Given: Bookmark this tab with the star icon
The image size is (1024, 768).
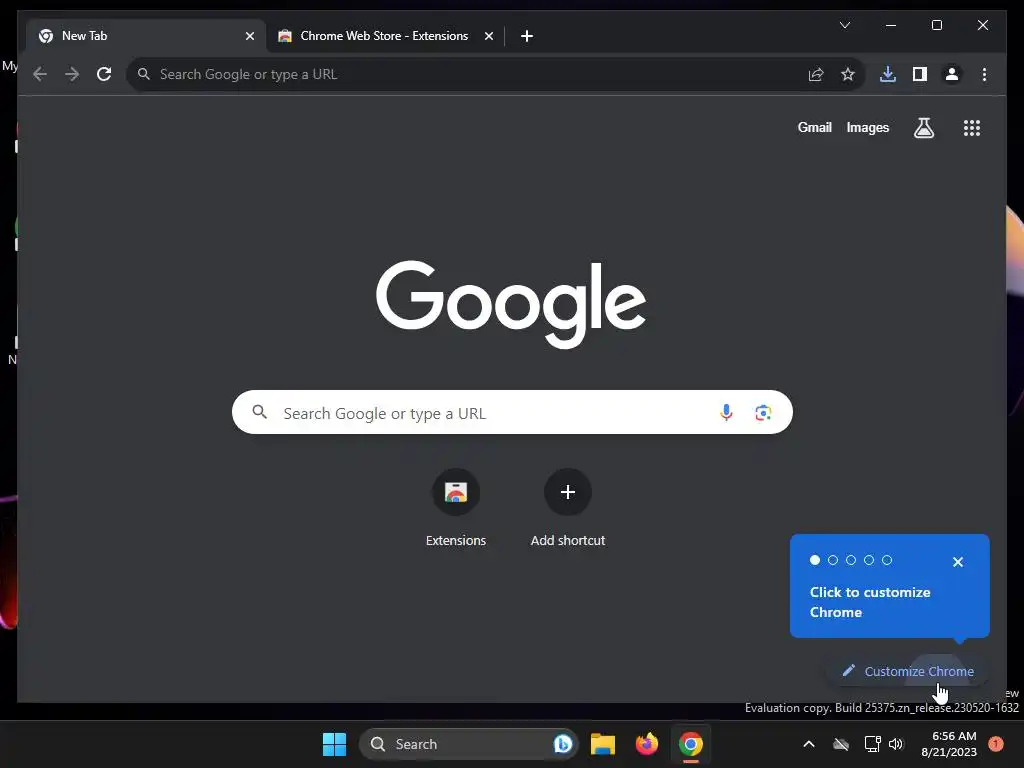Looking at the screenshot, I should (848, 74).
